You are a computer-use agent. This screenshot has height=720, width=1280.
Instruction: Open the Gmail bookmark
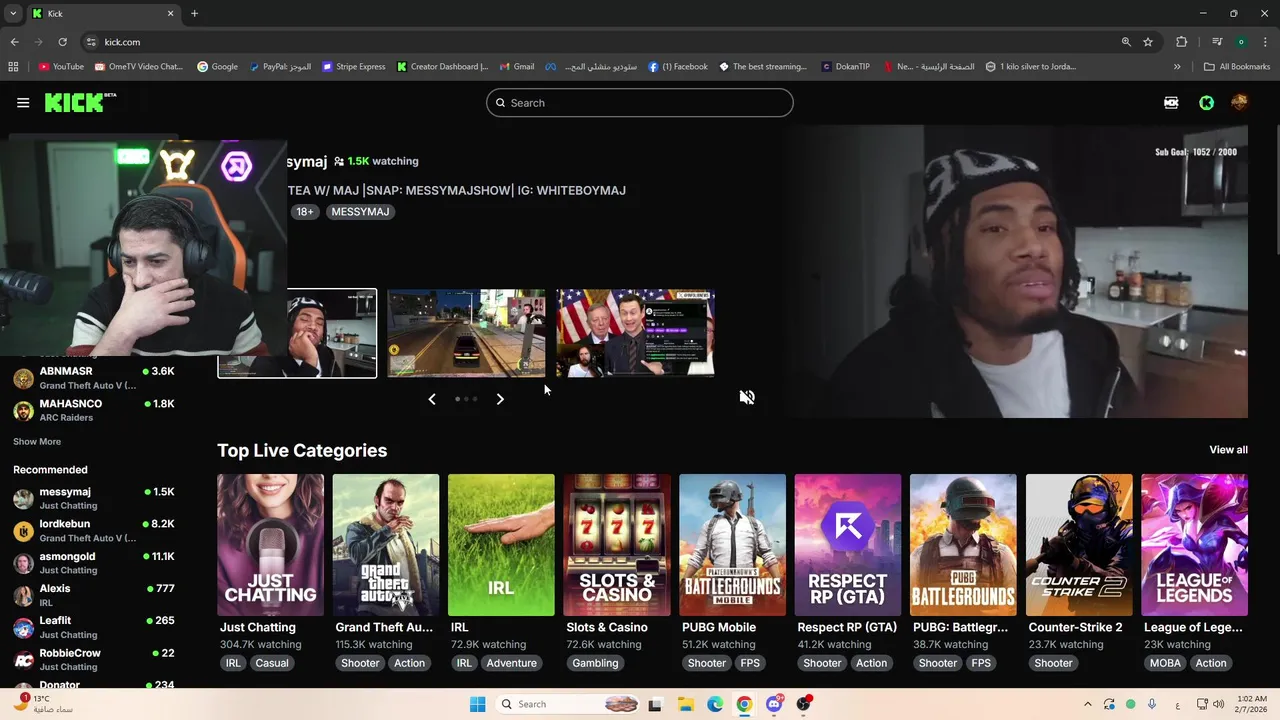[x=517, y=67]
